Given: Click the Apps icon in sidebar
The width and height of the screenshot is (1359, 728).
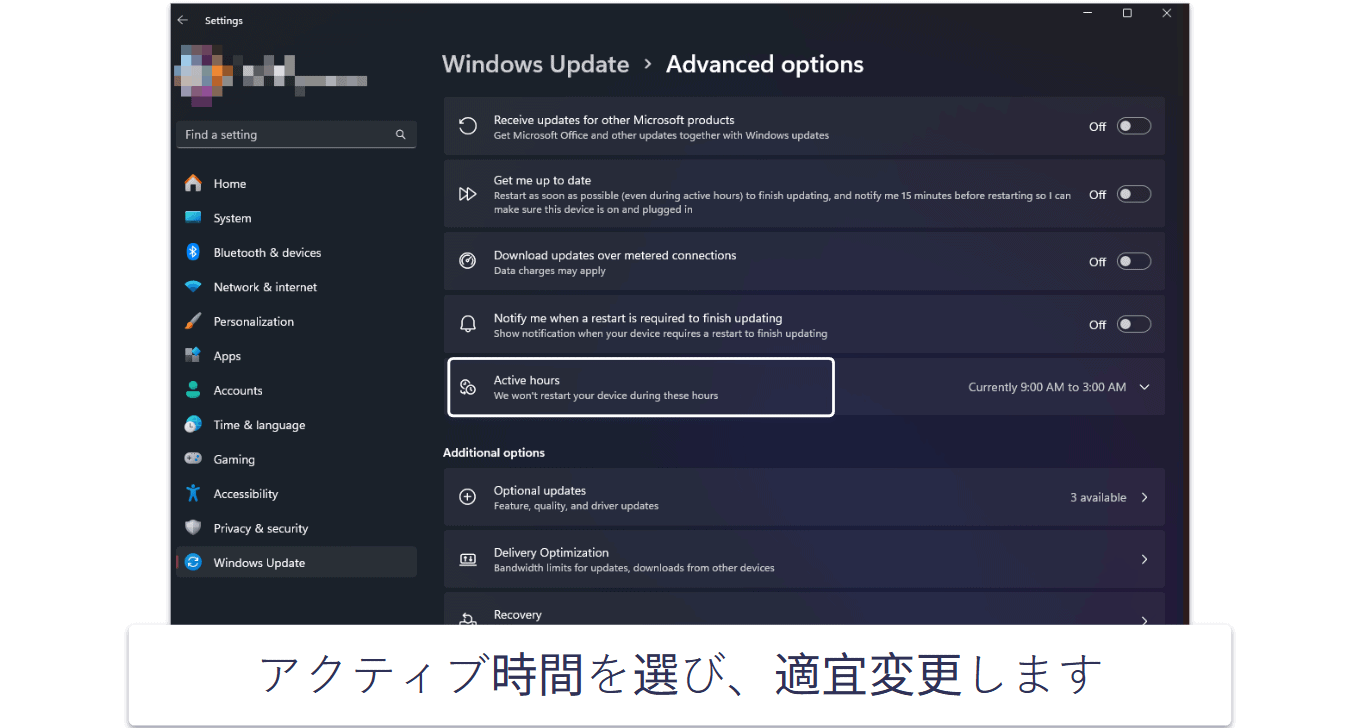Looking at the screenshot, I should (193, 356).
